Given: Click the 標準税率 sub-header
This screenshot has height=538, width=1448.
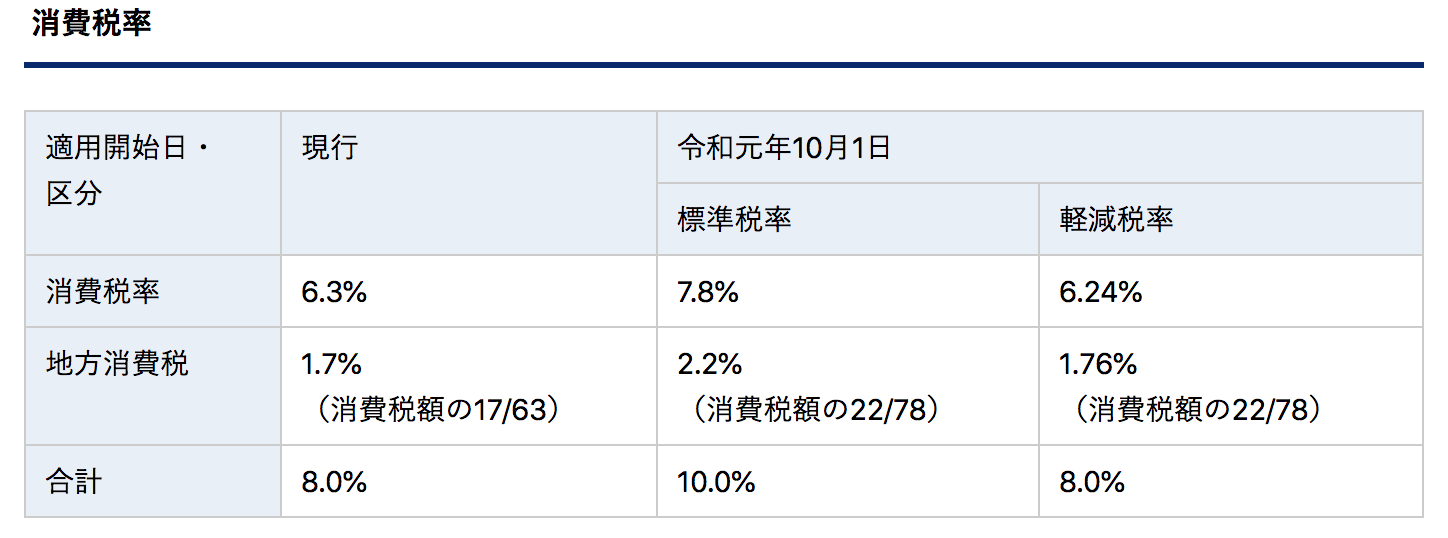Looking at the screenshot, I should [734, 219].
